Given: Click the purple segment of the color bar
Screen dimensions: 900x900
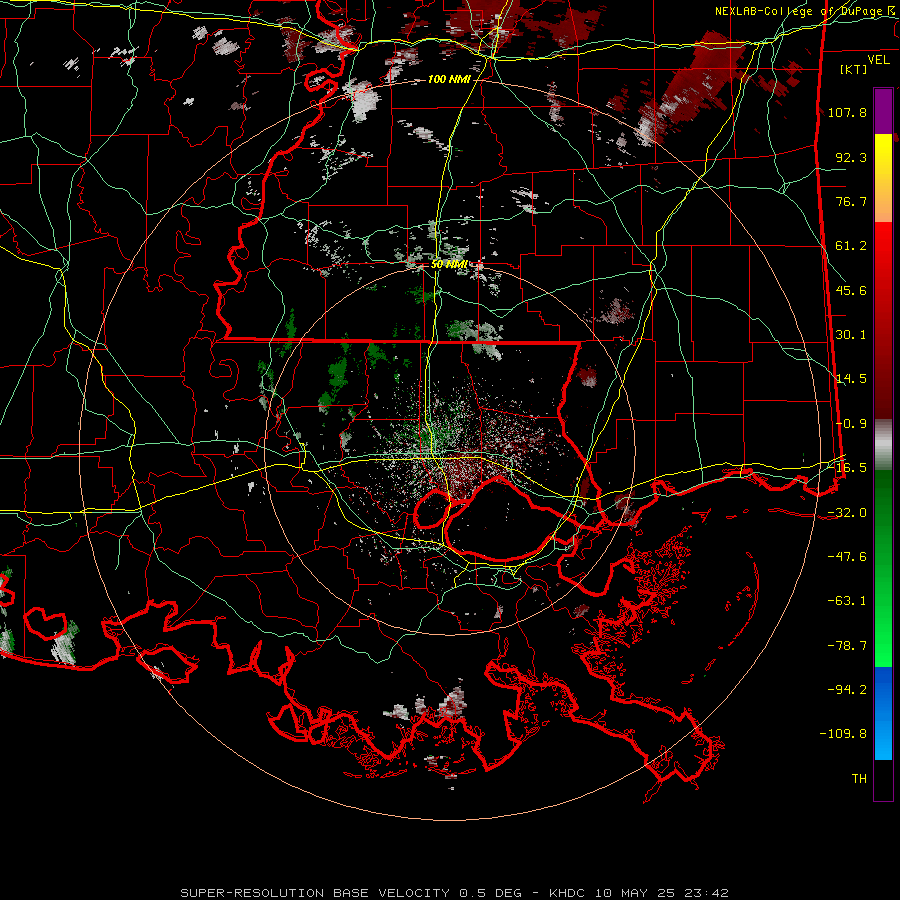Looking at the screenshot, I should [x=883, y=112].
